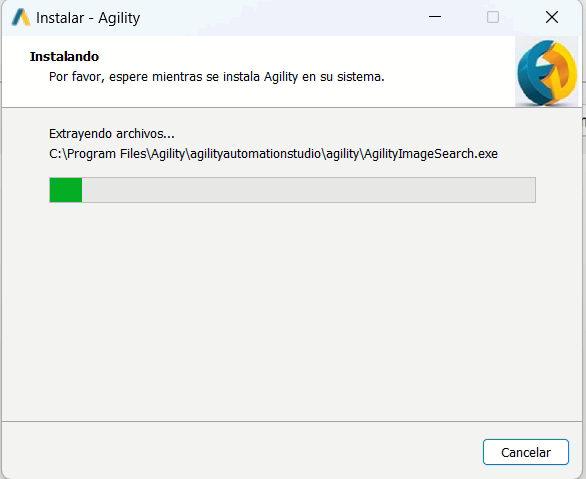
Task: Click the green installation progress bar
Action: pyautogui.click(x=292, y=190)
